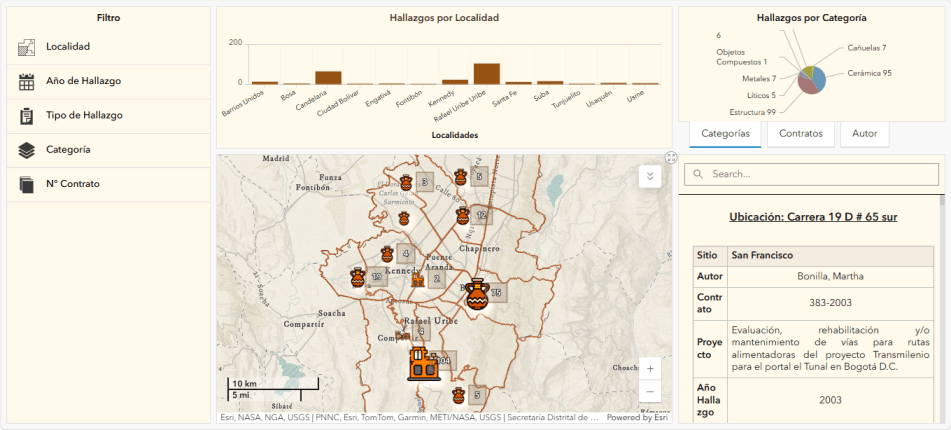Click the Rafael Uribe Uribe bar in chart

point(486,73)
